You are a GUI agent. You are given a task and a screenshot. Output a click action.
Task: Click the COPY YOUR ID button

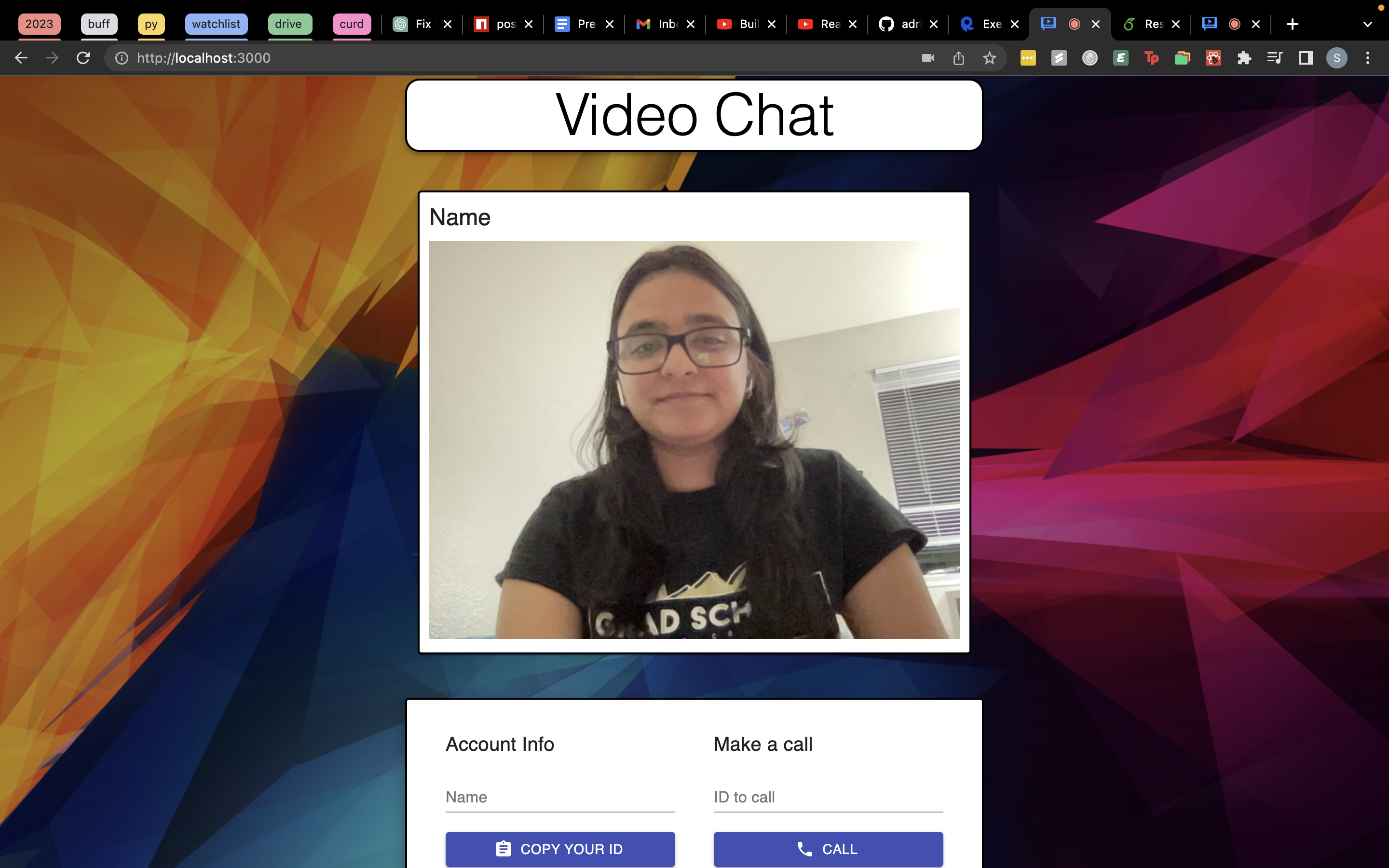(x=559, y=849)
